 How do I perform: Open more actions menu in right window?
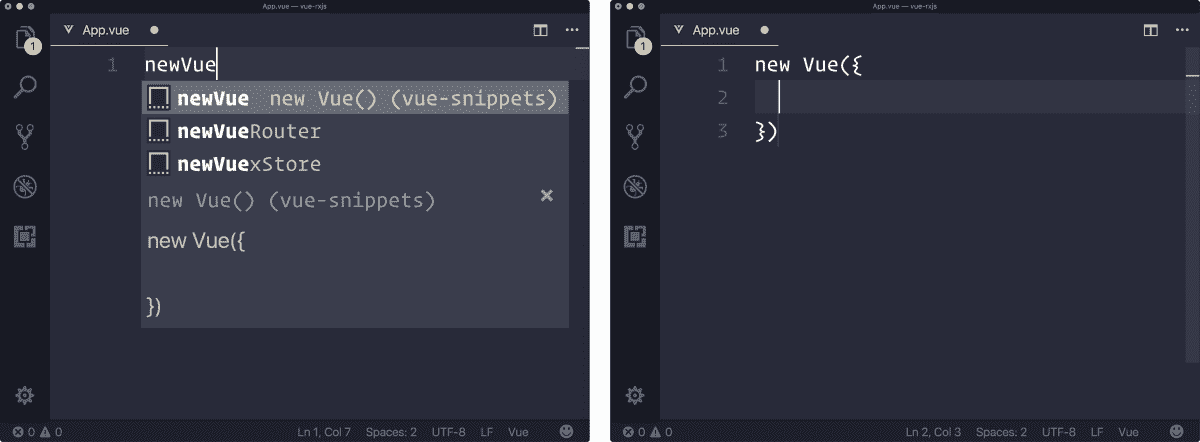[x=1182, y=30]
